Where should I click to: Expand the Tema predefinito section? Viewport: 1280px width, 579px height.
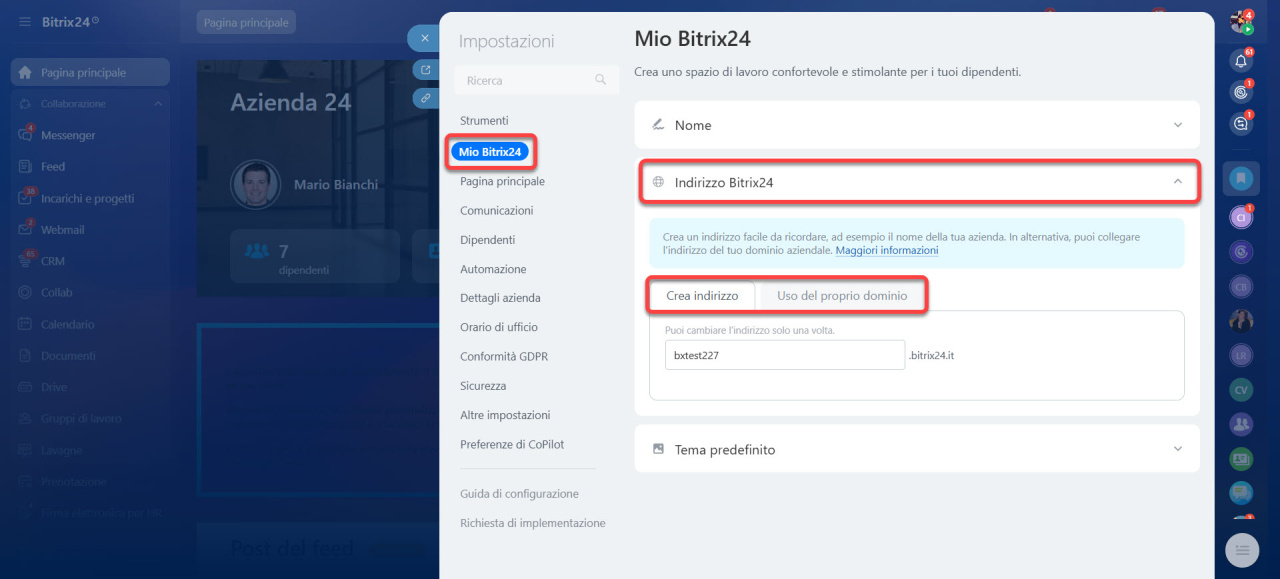[1177, 449]
